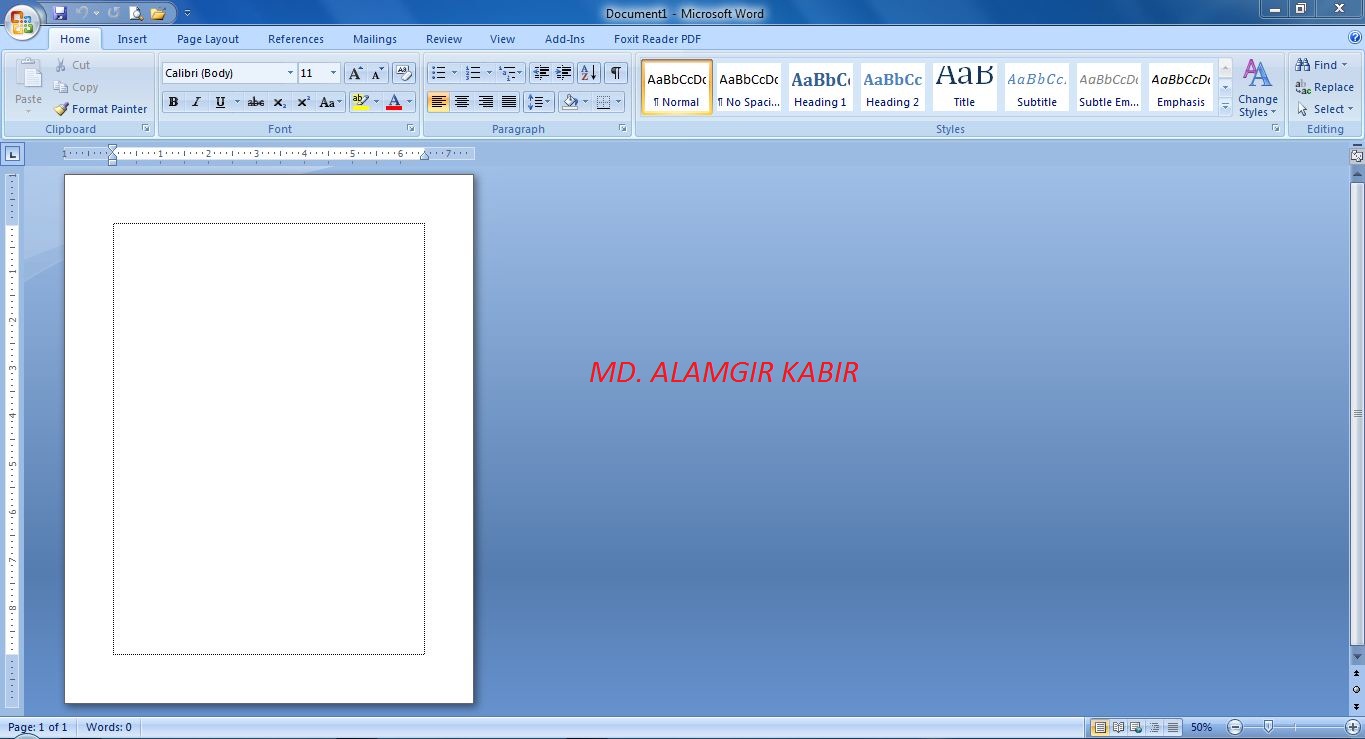Select Center alignment

click(462, 102)
